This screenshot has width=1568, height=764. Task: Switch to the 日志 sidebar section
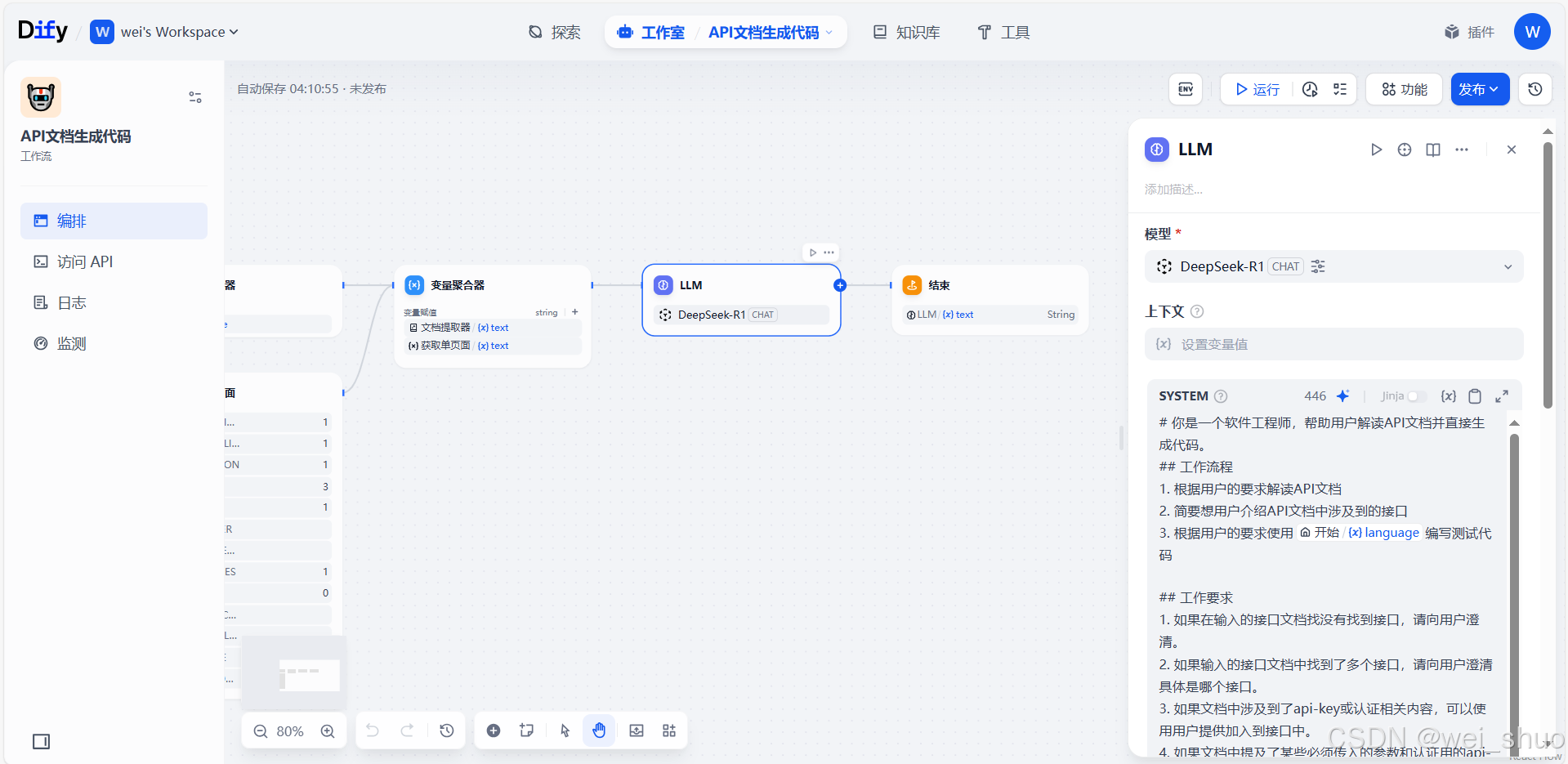click(71, 302)
